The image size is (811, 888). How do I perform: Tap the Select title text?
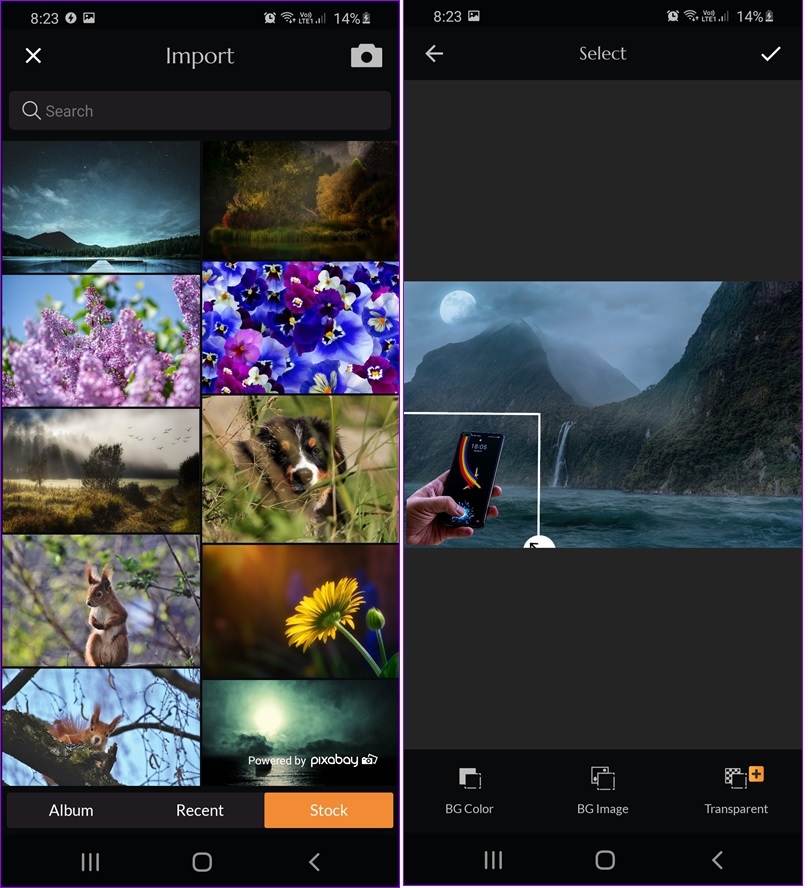point(603,53)
